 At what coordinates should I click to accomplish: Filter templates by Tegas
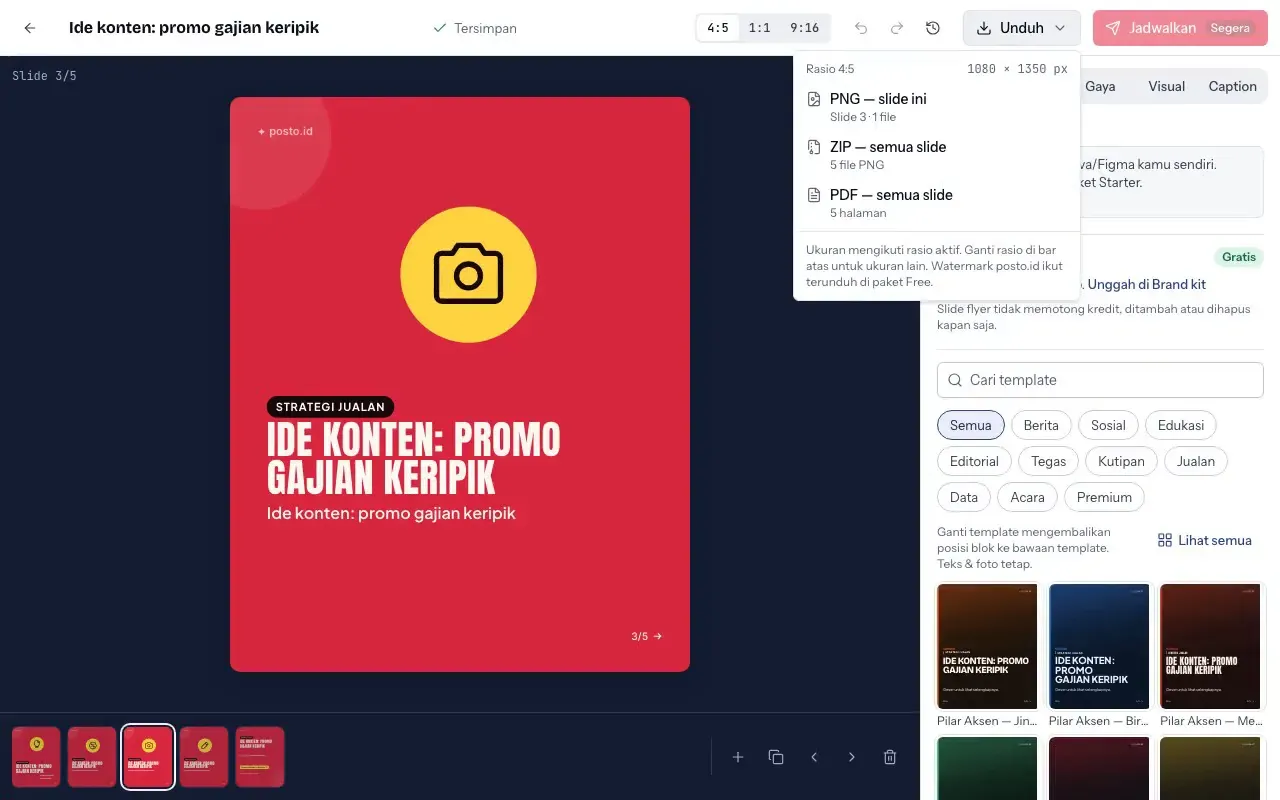(1049, 461)
